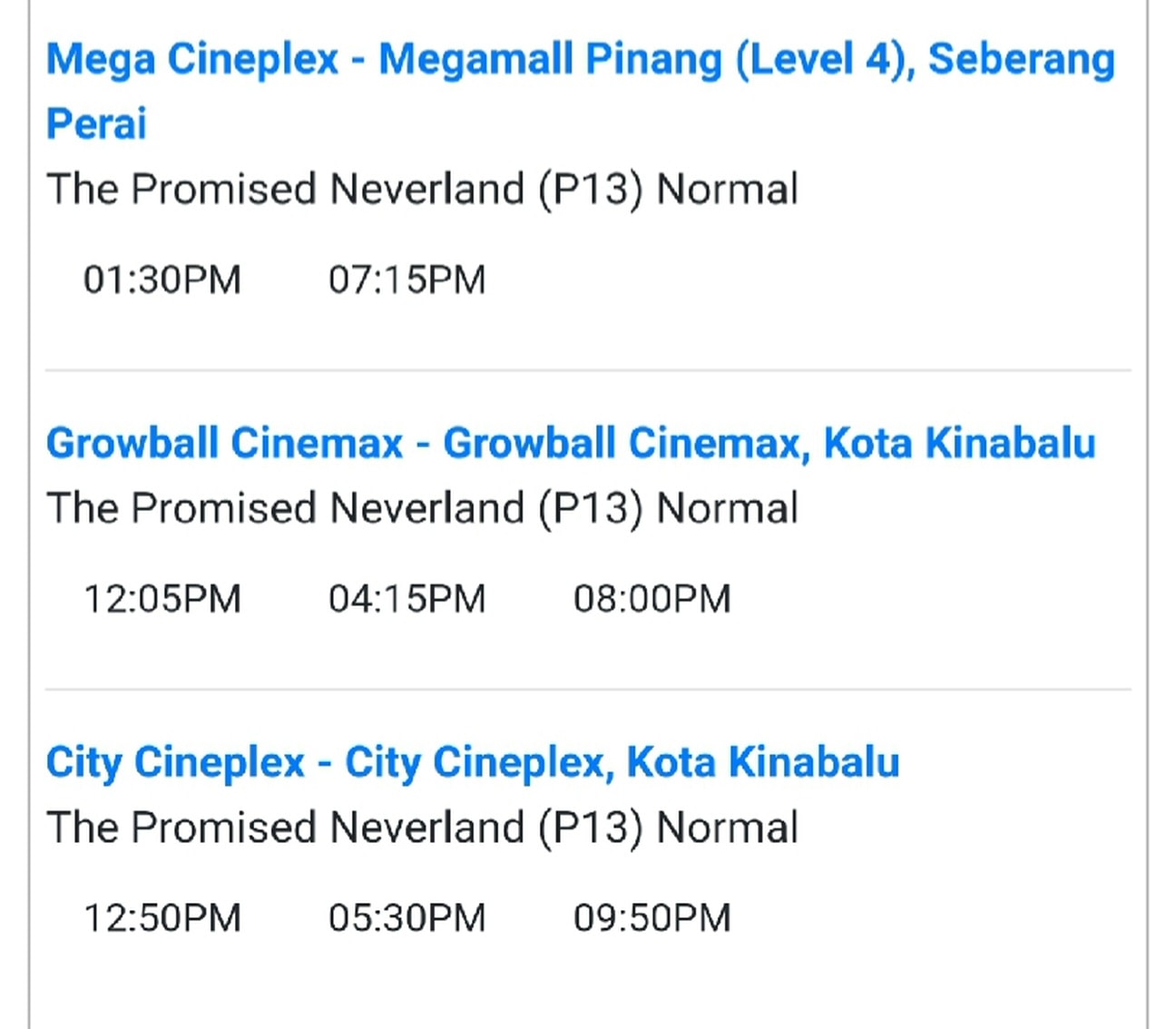Tap the latest City Cineplex session time
This screenshot has height=1029, width=1176.
tap(652, 918)
